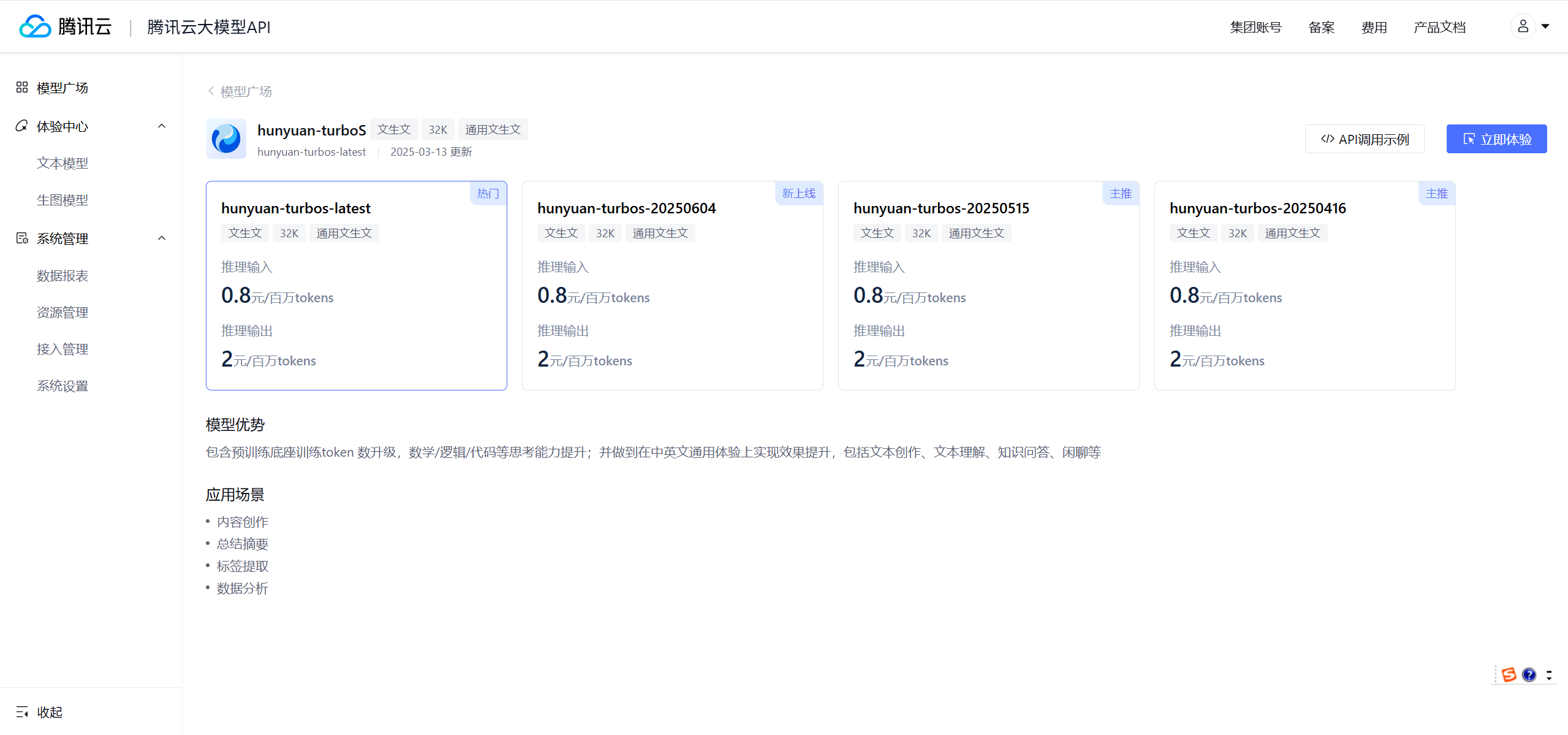Open 模型广场 via its grid icon
This screenshot has height=735, width=1568.
point(21,87)
